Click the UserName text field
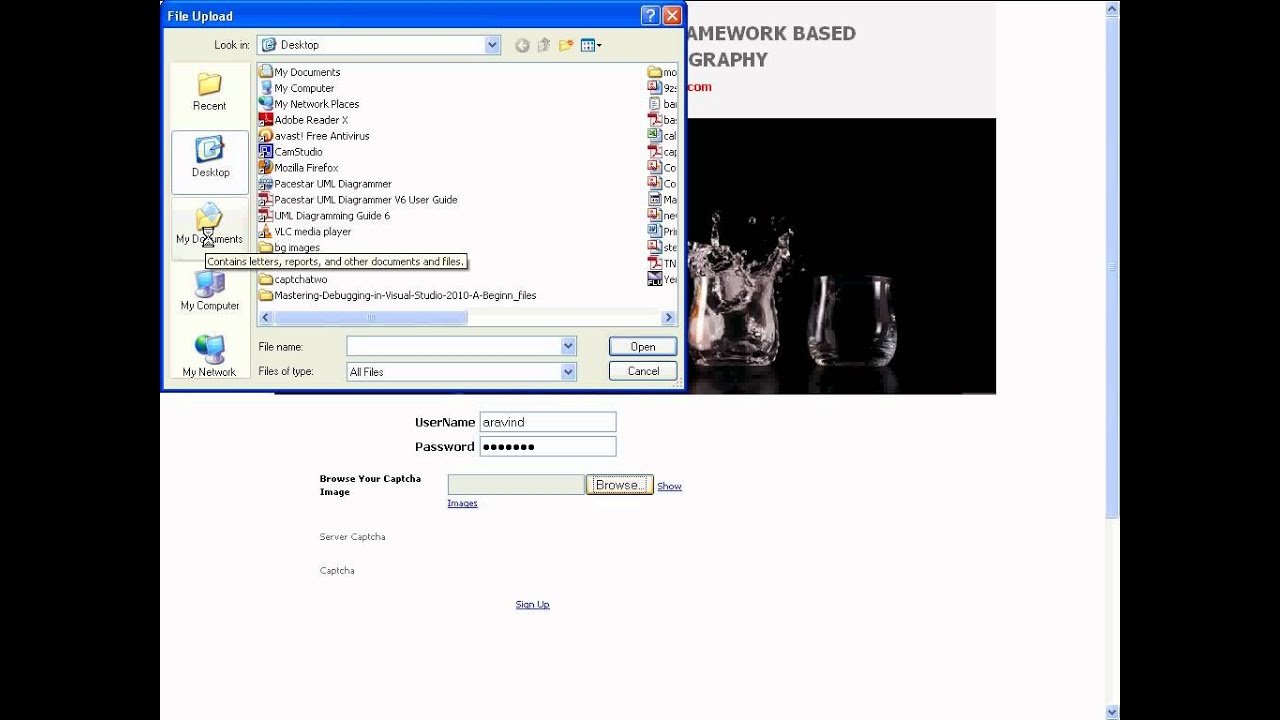Image resolution: width=1280 pixels, height=720 pixels. point(548,422)
